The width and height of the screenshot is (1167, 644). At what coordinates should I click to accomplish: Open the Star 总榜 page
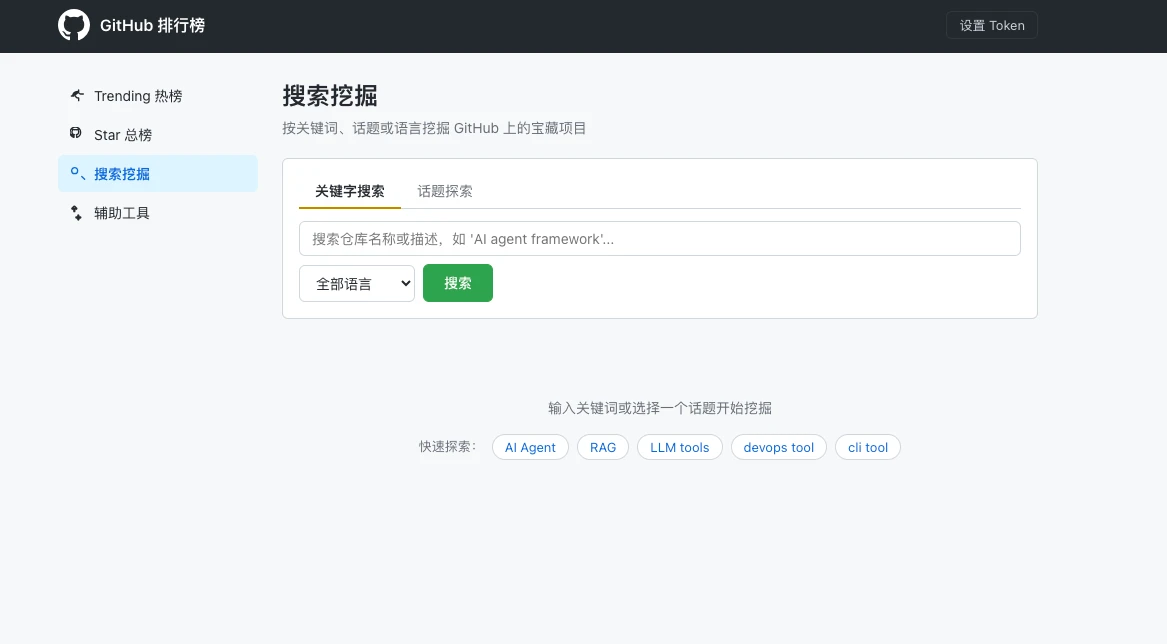point(158,135)
